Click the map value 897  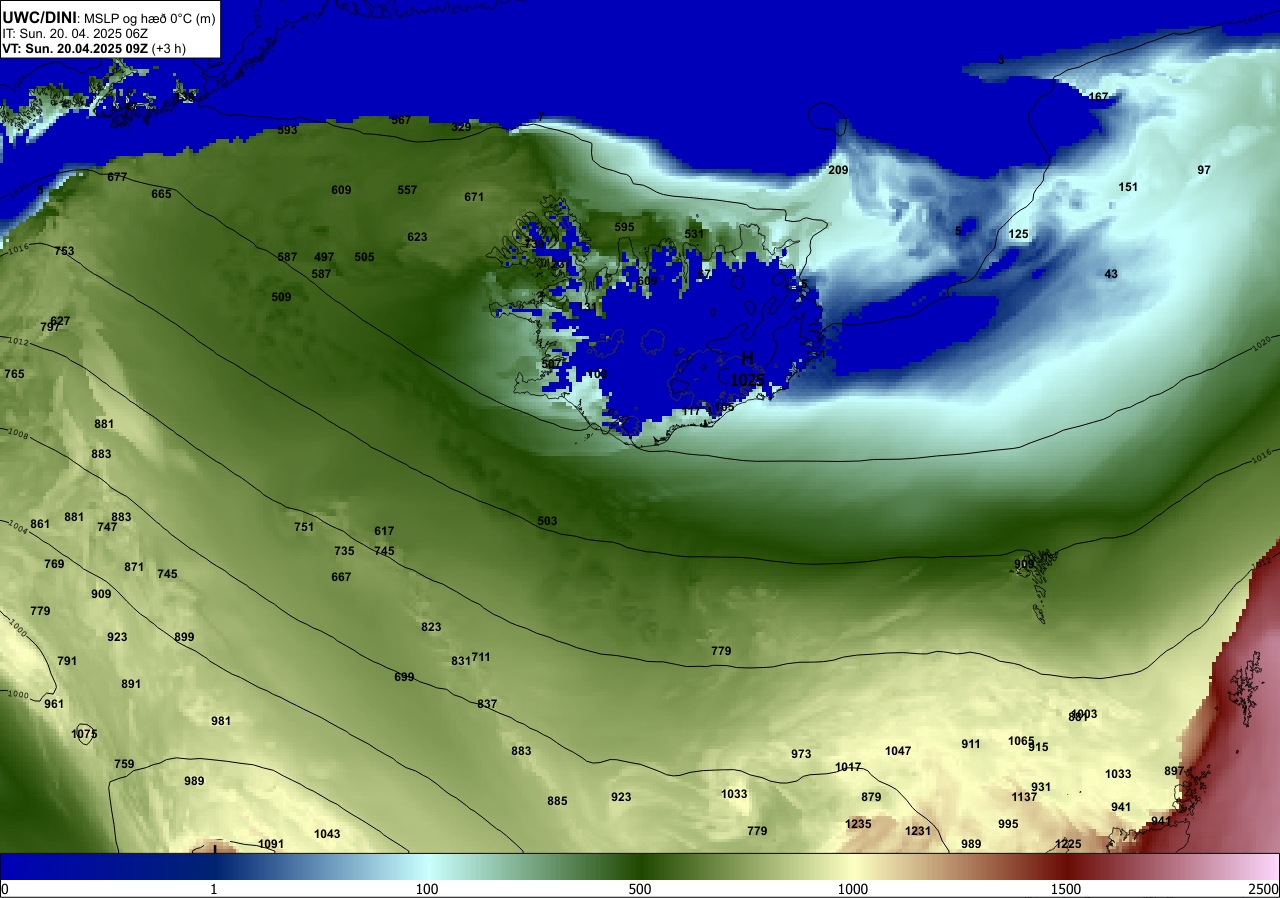[x=1174, y=771]
